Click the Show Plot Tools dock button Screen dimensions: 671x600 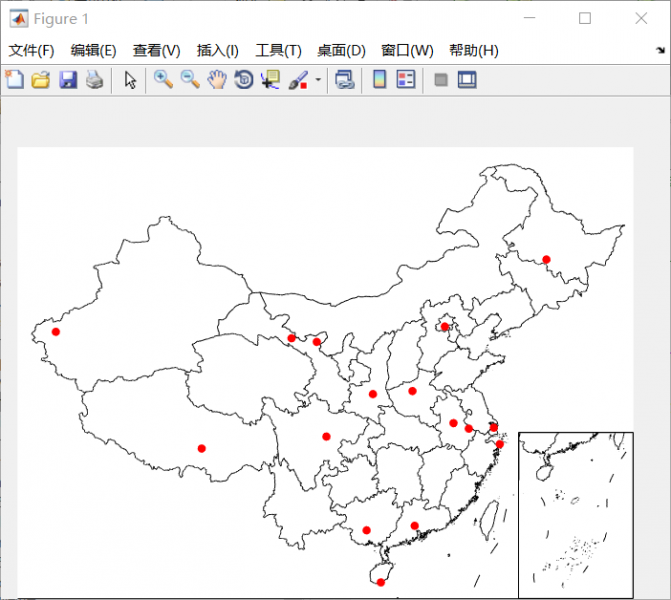click(467, 80)
